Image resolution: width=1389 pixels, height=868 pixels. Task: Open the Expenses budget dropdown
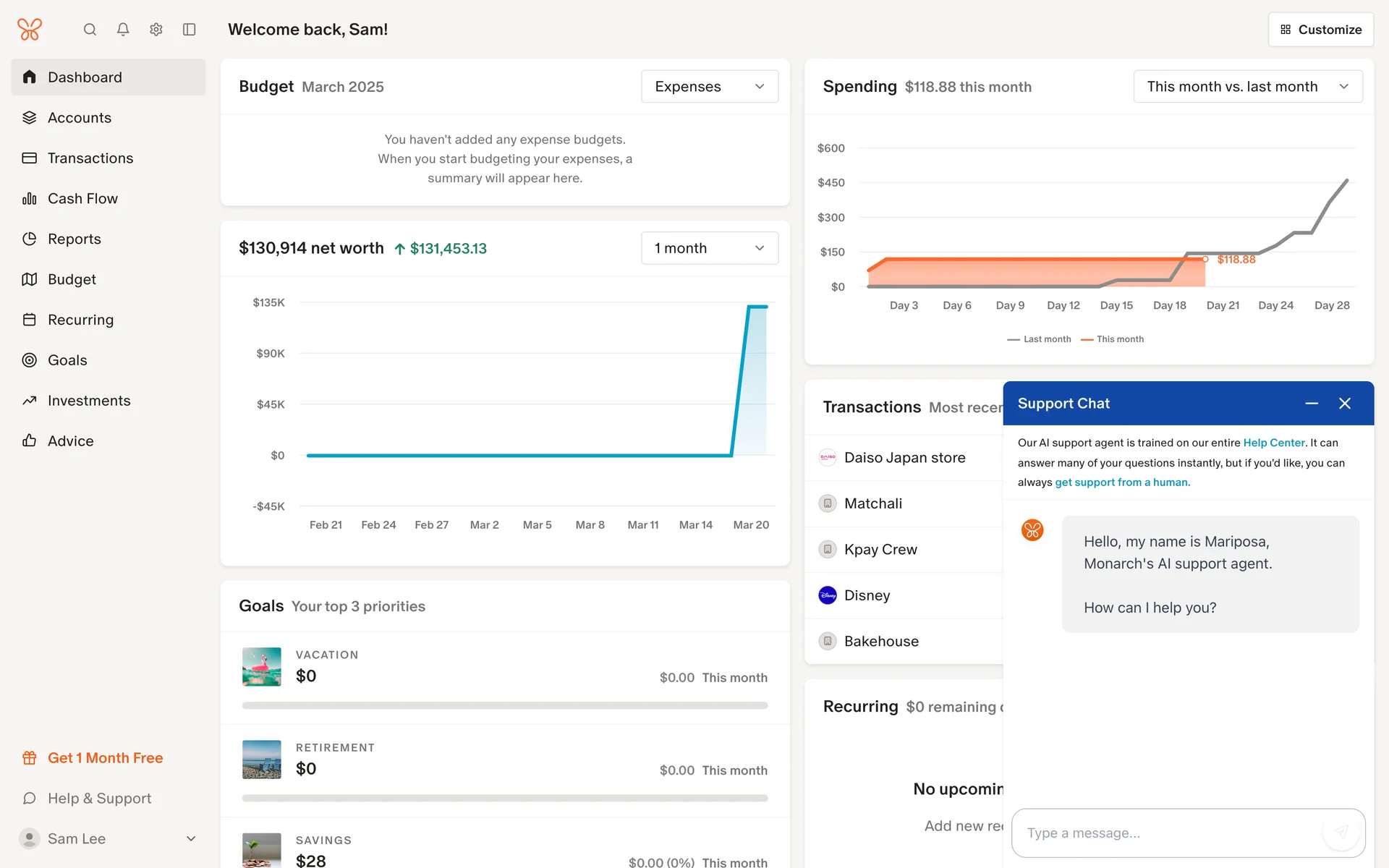pos(709,87)
